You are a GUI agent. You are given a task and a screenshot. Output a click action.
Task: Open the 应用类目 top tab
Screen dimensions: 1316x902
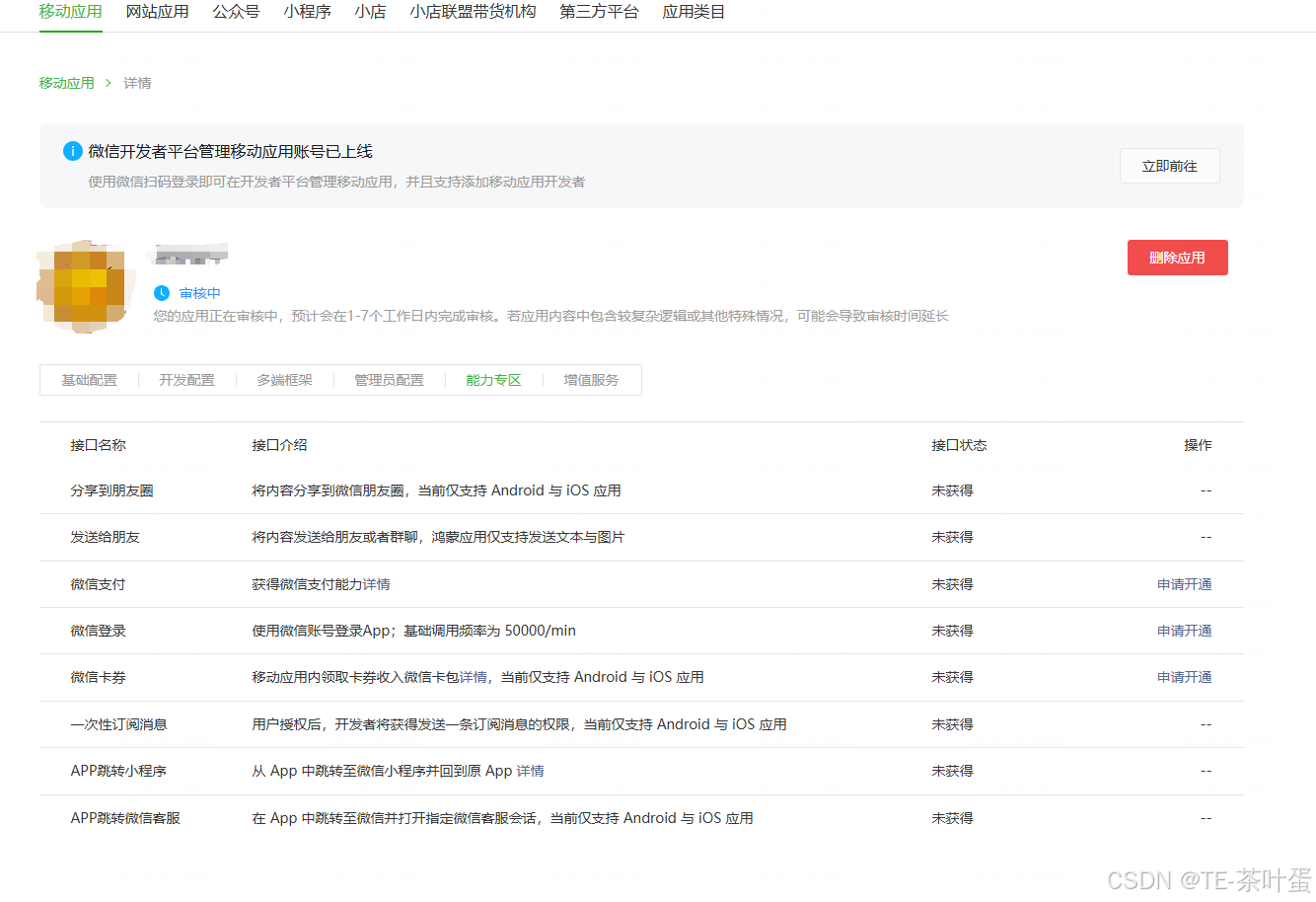coord(695,12)
